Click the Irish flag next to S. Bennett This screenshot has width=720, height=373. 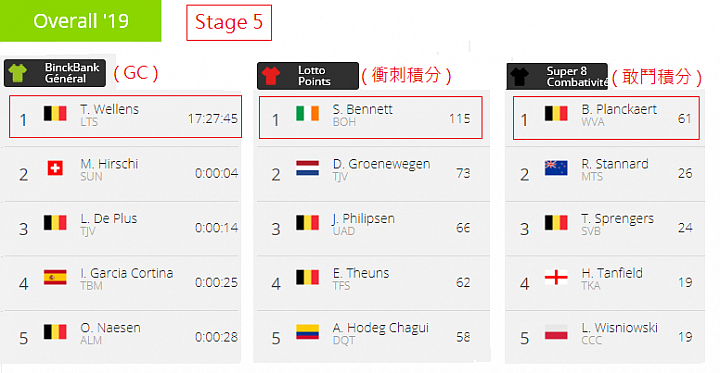point(308,113)
